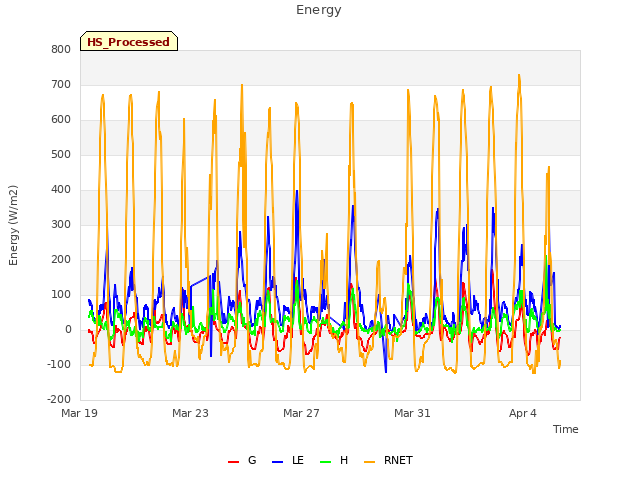This screenshot has width=640, height=480.
Task: Toggle the H series legend entry
Action: click(334, 460)
